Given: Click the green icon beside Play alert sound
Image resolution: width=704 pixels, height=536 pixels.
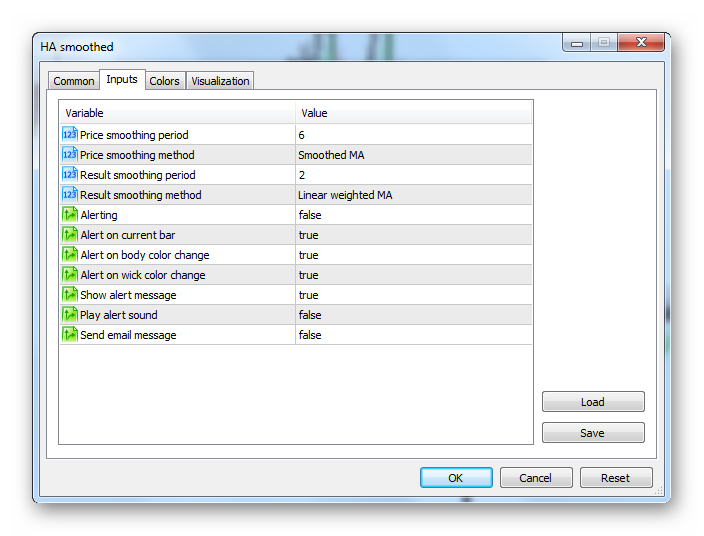Looking at the screenshot, I should [x=70, y=315].
